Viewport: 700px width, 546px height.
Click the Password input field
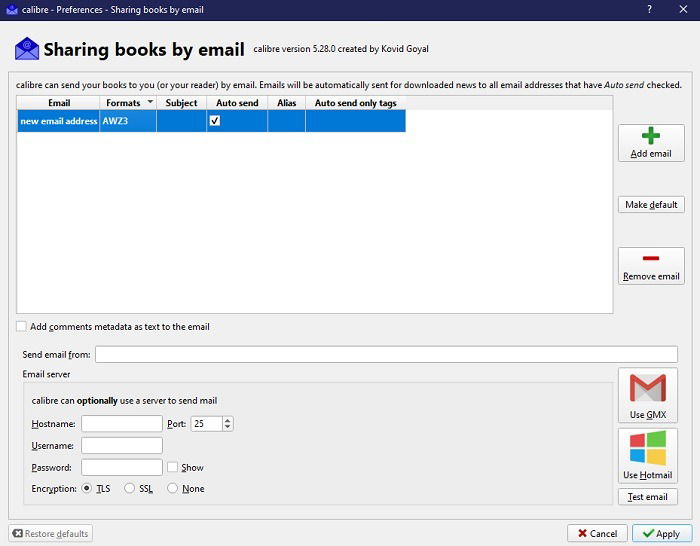(122, 467)
